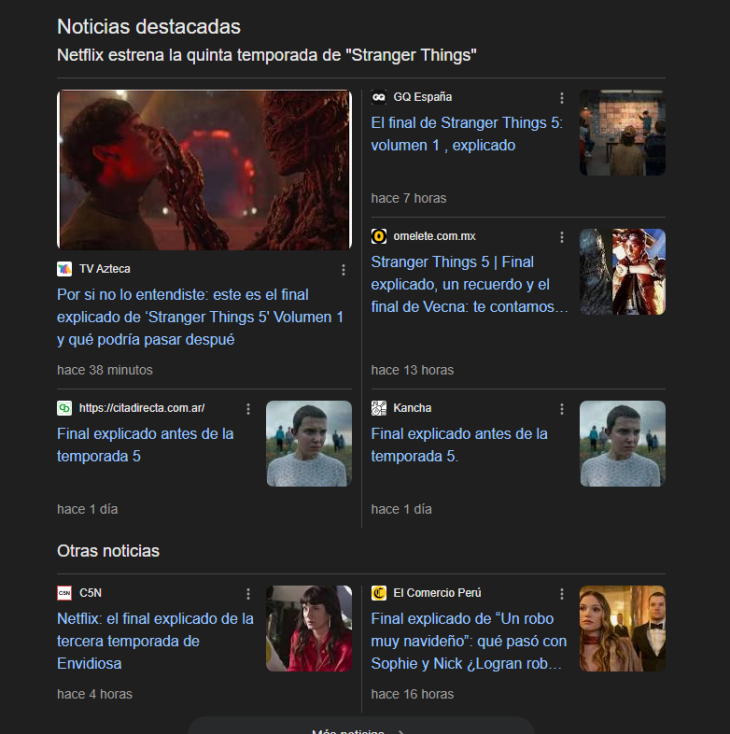Open TV Azteca Stranger Things 5 final headline

click(x=200, y=317)
